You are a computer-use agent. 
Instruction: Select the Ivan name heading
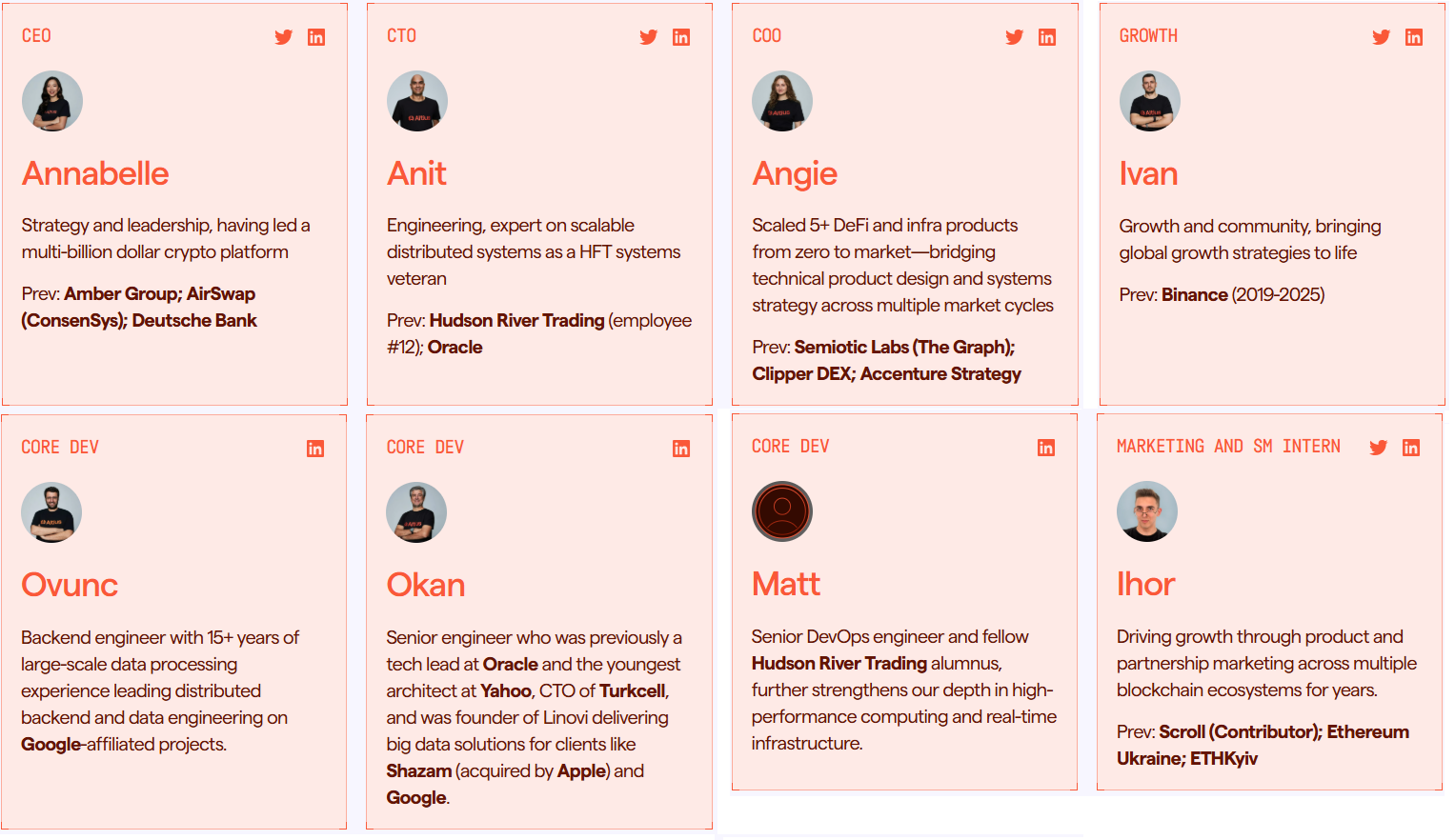(1149, 173)
